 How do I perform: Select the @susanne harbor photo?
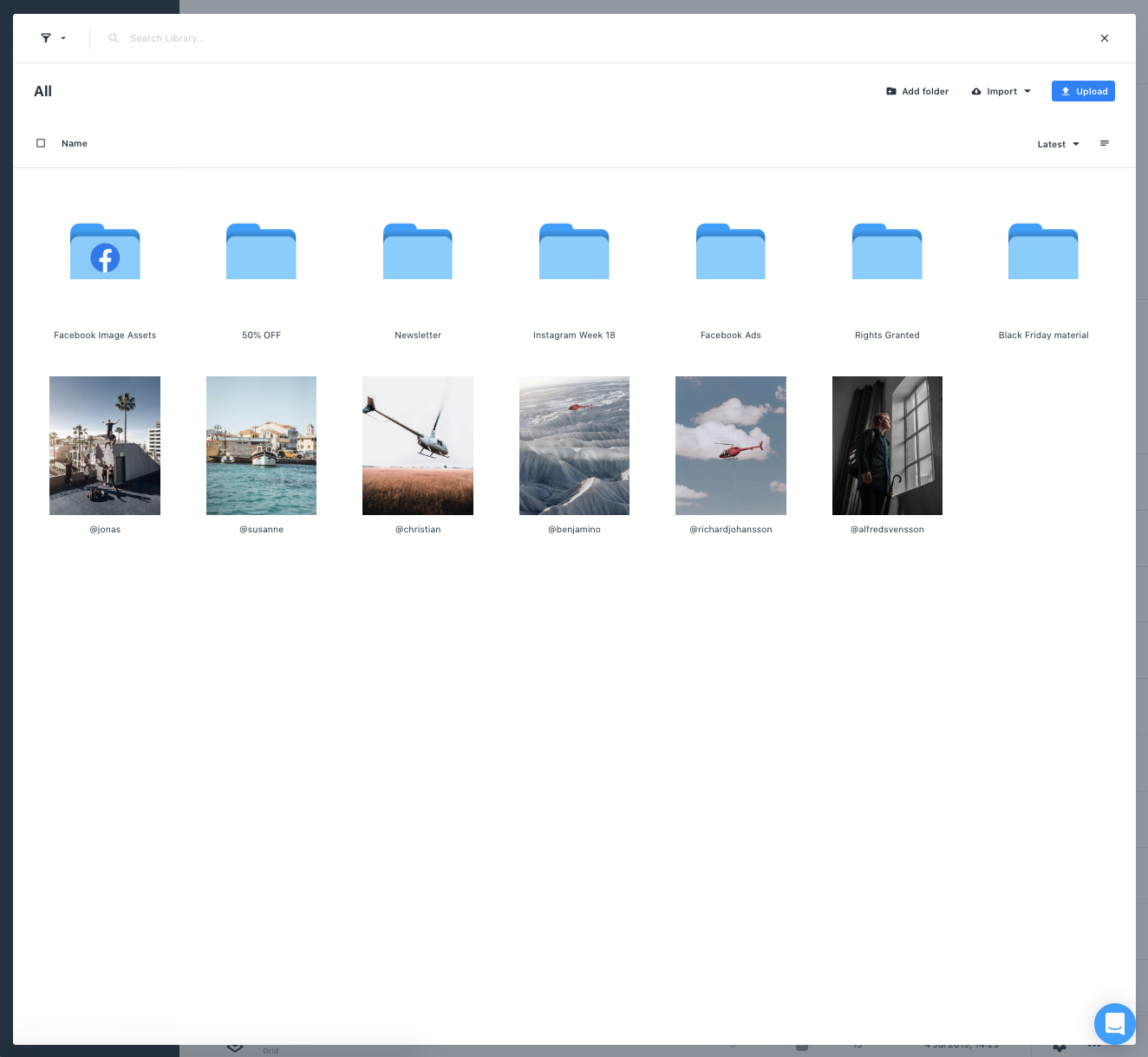pyautogui.click(x=261, y=446)
